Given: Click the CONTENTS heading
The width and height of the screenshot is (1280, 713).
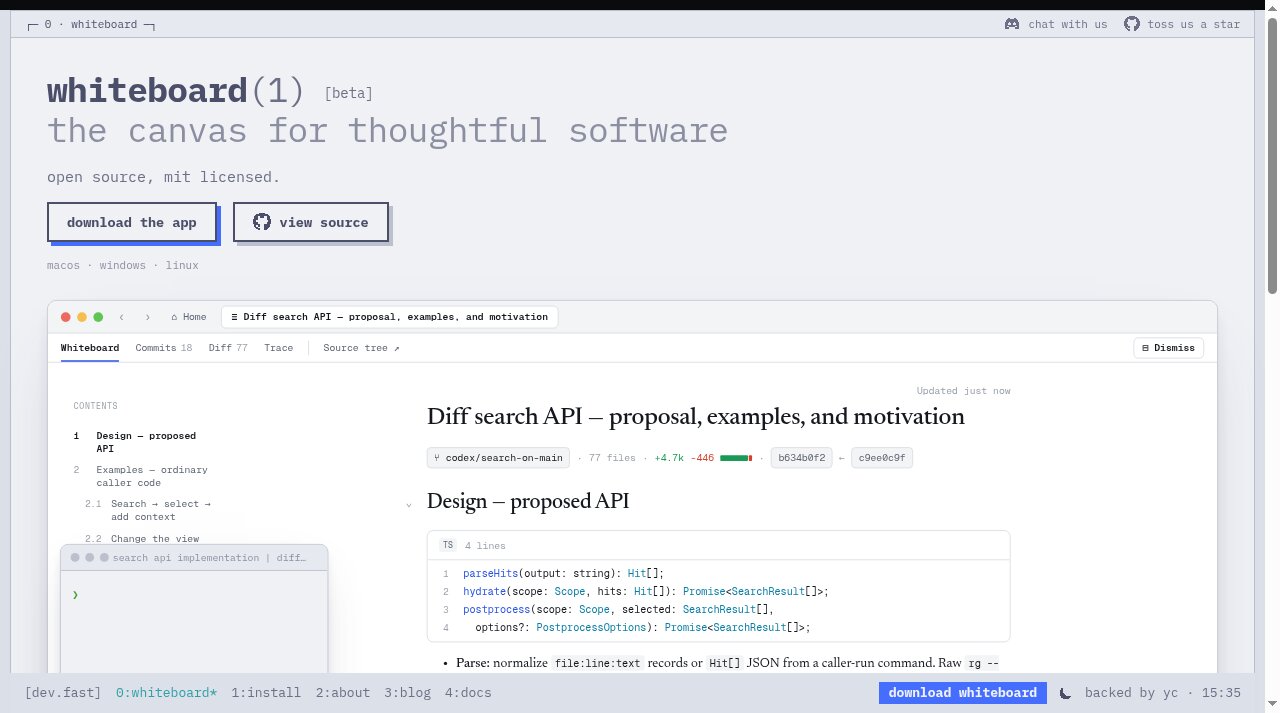Looking at the screenshot, I should tap(95, 406).
